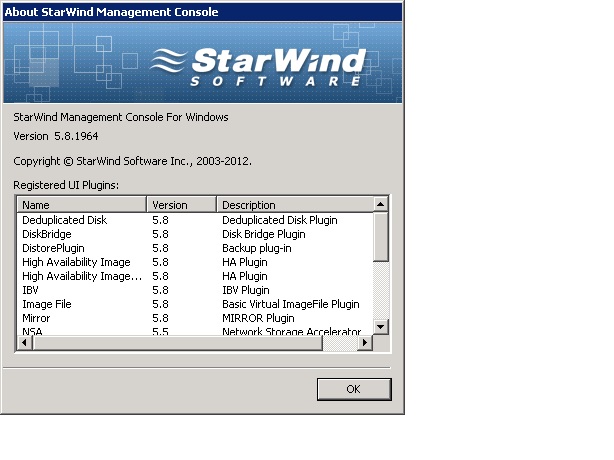Click the Network Storage Accelerator description
The image size is (614, 460).
291,332
